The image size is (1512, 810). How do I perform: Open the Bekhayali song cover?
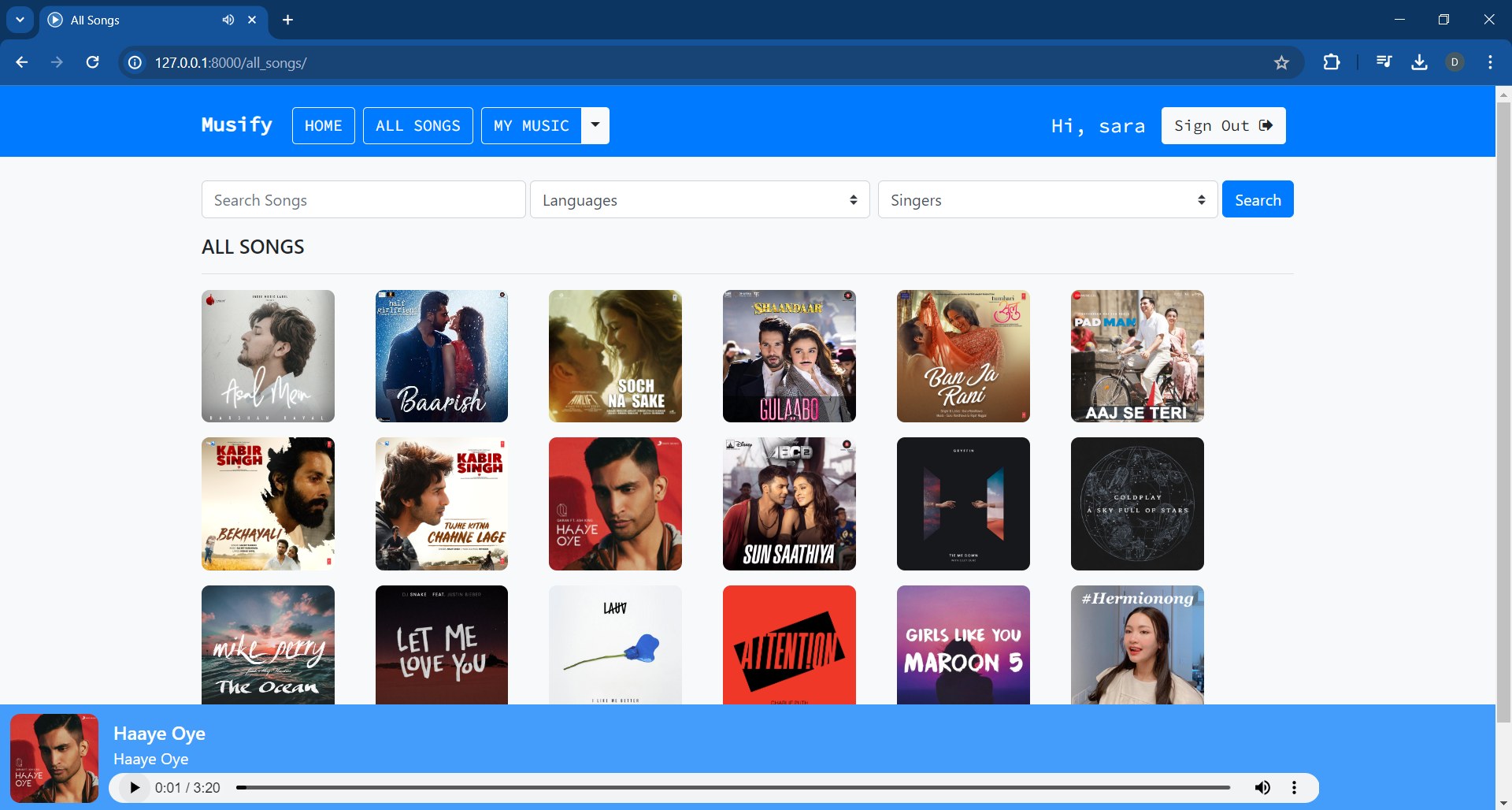pos(268,503)
